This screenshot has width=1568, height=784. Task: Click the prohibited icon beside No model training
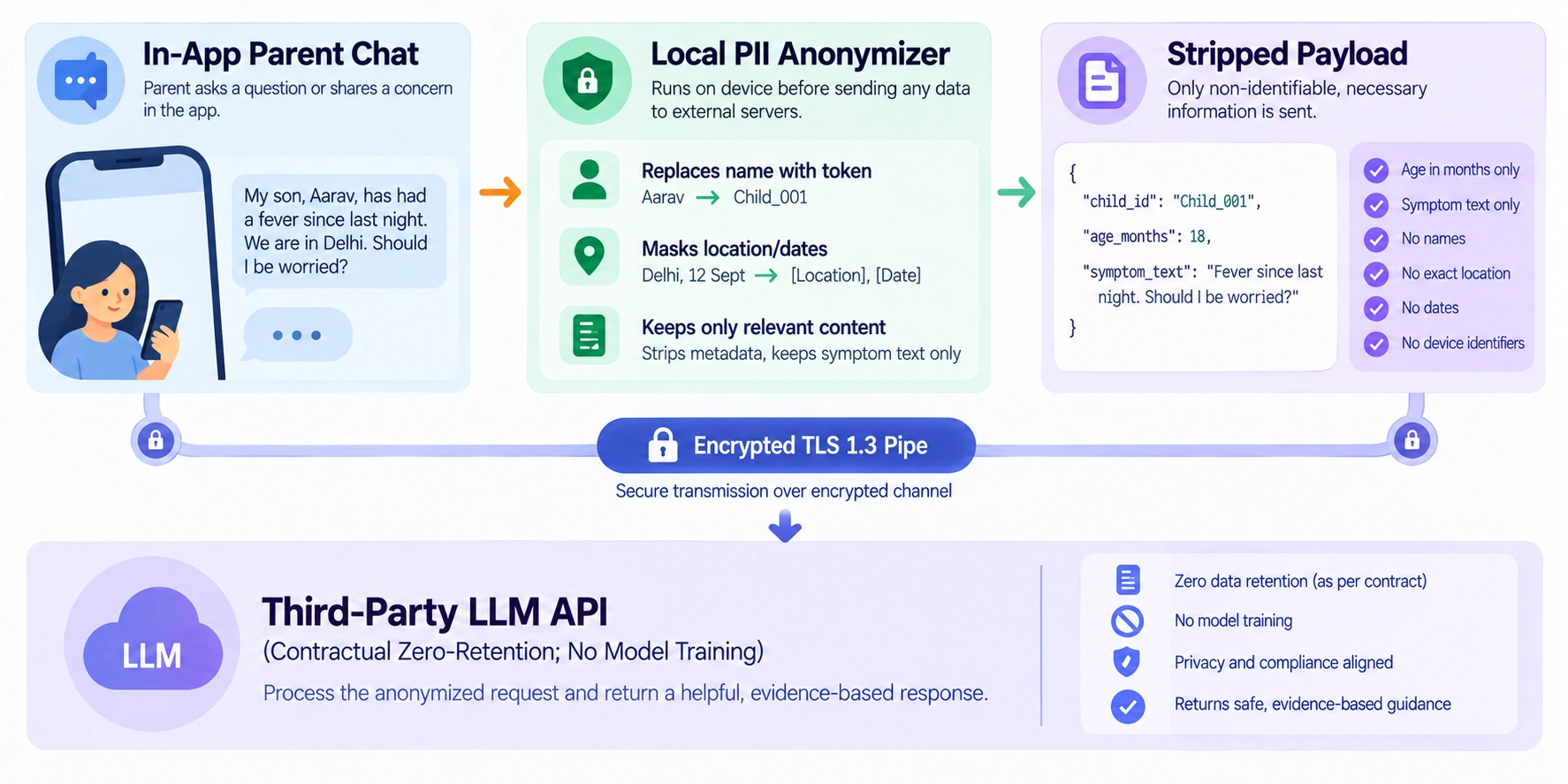coord(1127,620)
